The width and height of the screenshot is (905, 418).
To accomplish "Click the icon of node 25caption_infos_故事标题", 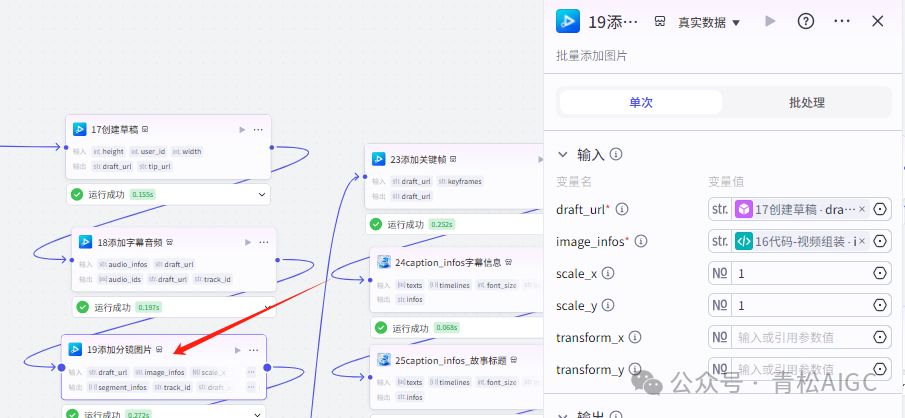I will [383, 360].
